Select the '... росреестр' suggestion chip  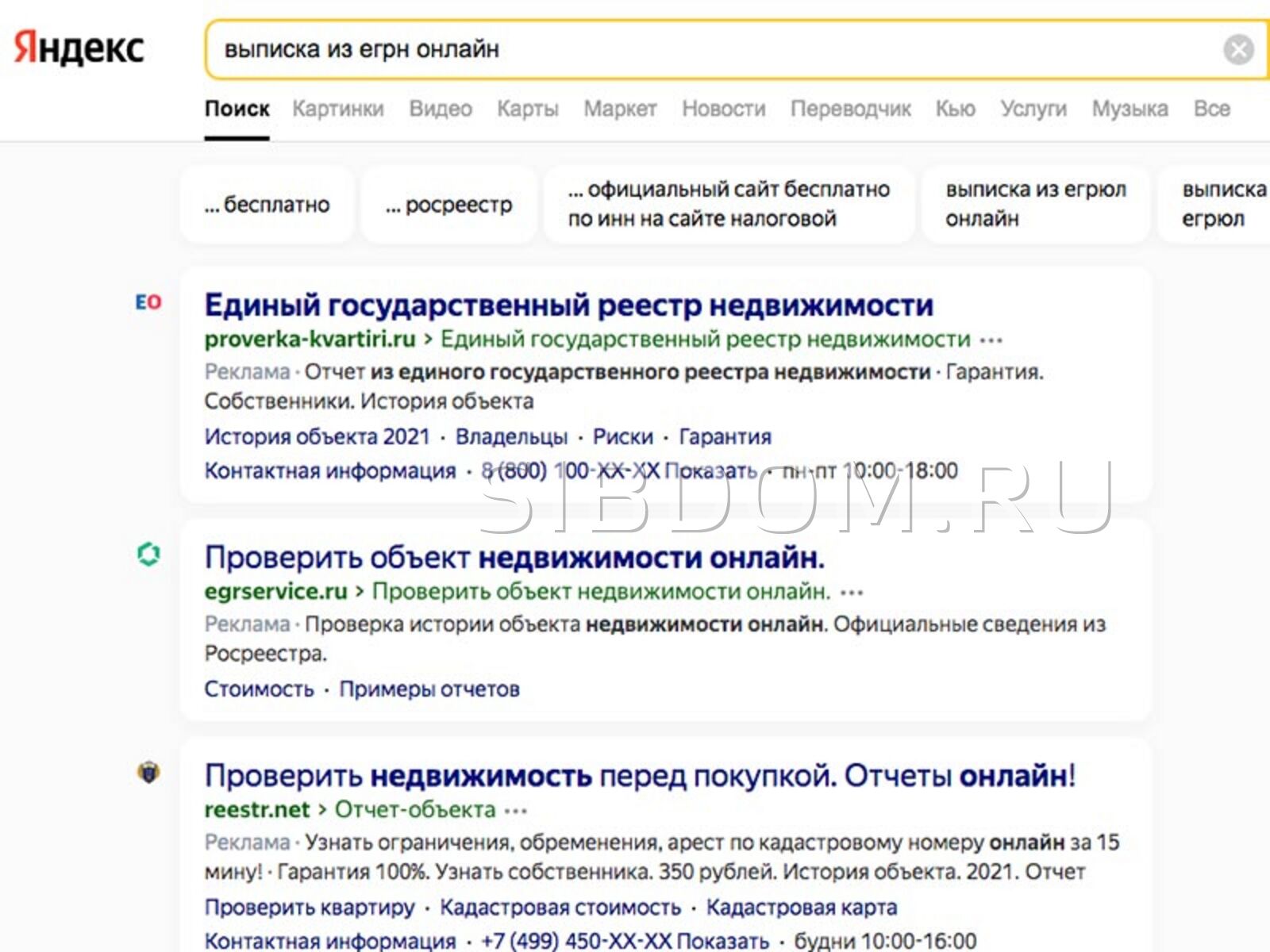tap(449, 205)
